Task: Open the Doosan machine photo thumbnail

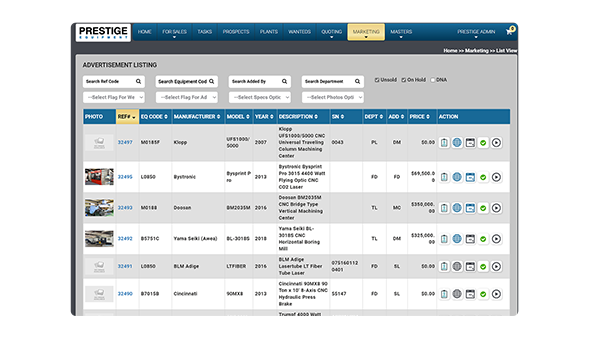Action: coord(99,208)
